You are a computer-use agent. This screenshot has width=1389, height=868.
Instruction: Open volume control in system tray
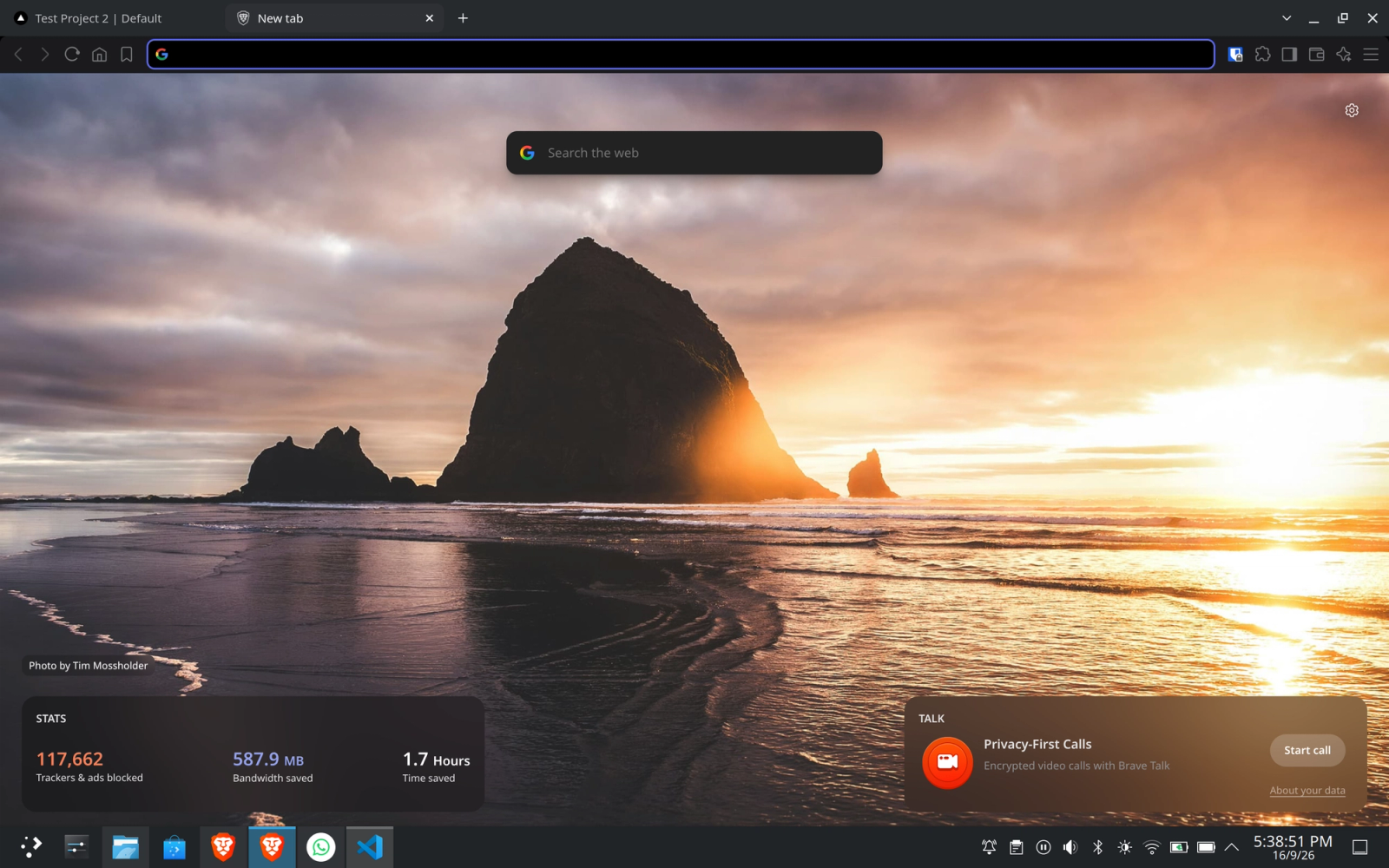pyautogui.click(x=1070, y=847)
